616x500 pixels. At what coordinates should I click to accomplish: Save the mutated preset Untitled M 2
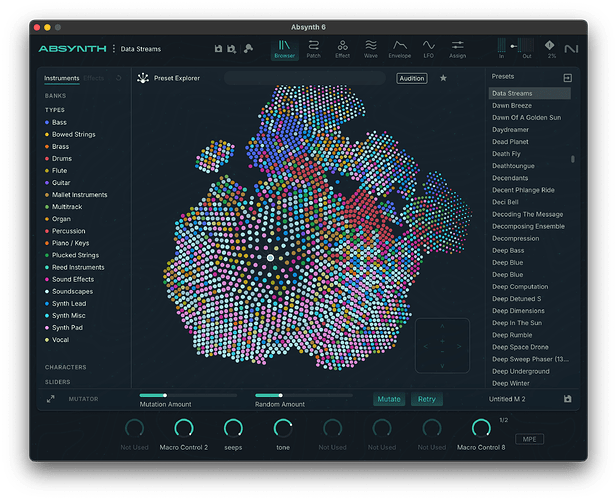click(567, 399)
